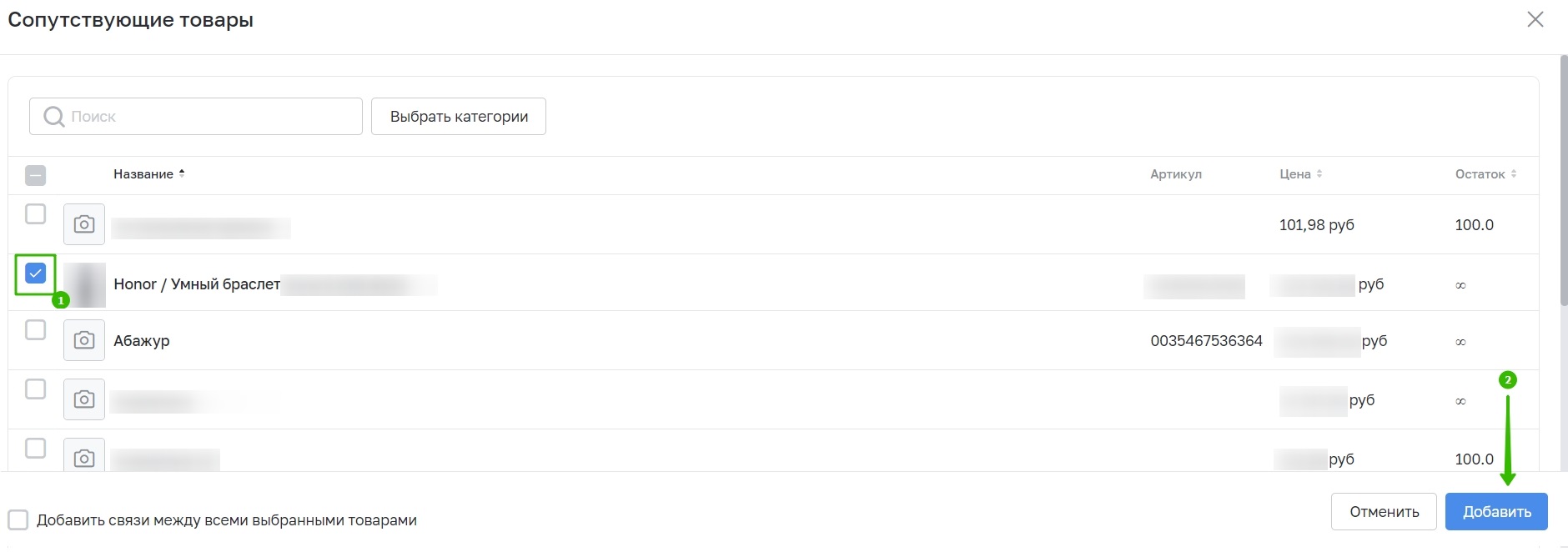The width and height of the screenshot is (1568, 552).
Task: Click the Добавить button
Action: (x=1496, y=512)
